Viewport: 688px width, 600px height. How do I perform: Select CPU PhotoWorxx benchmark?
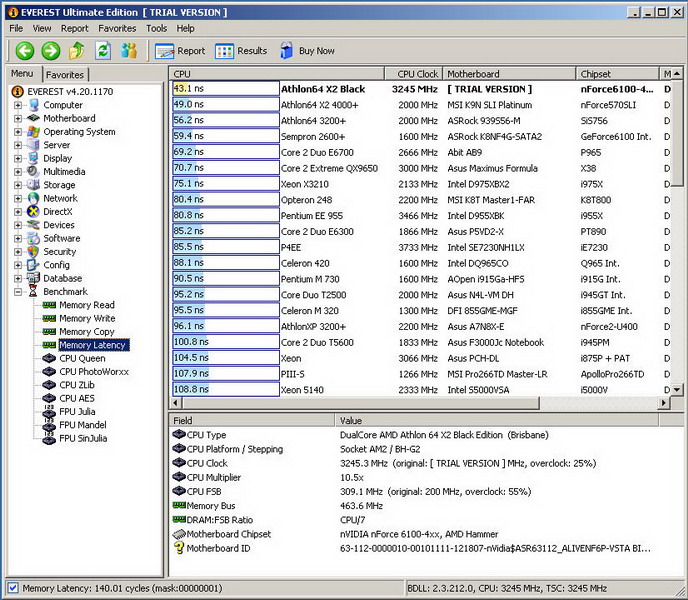coord(94,372)
